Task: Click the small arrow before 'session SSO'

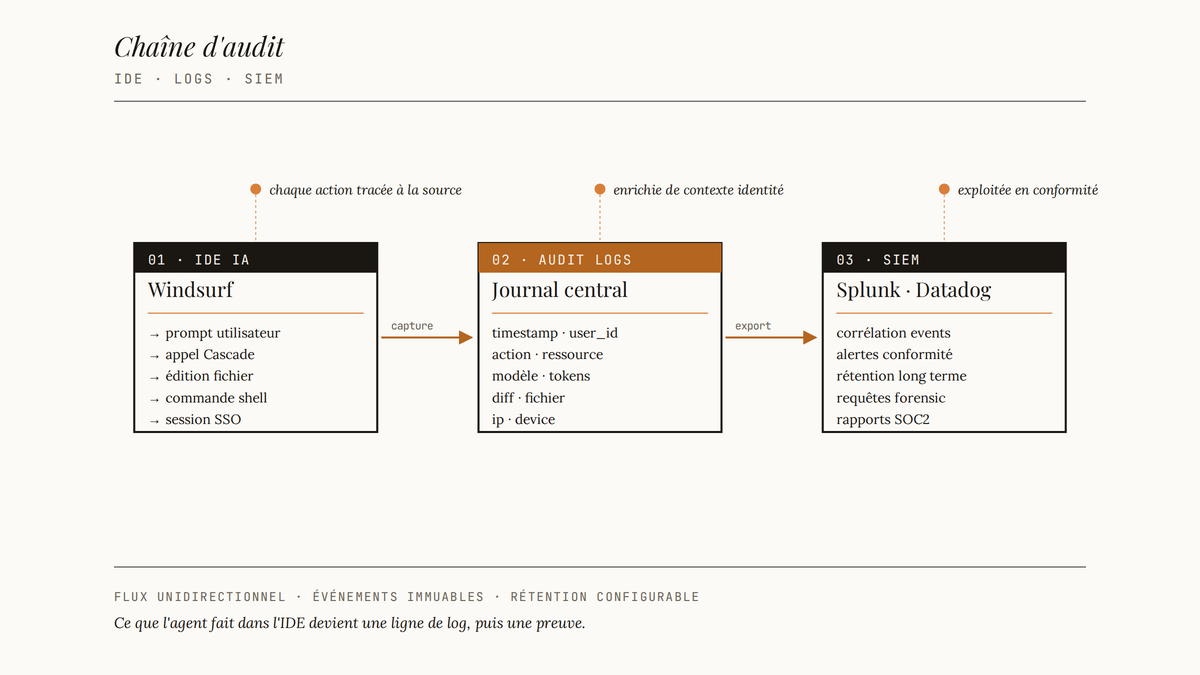Action: point(154,421)
